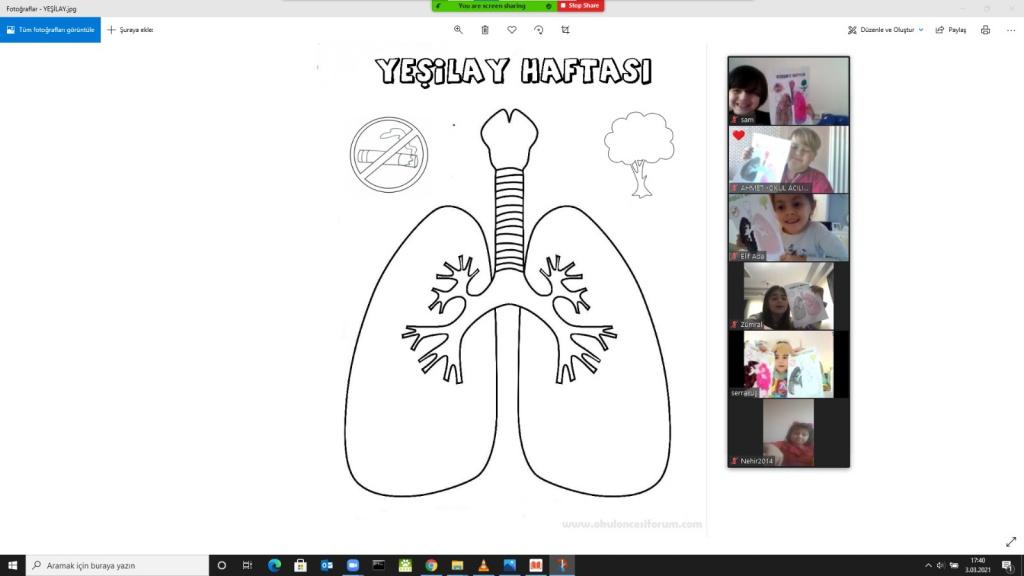Open the taskbar clock showing 17:40
Screen dimensions: 1024x576
tap(978, 565)
